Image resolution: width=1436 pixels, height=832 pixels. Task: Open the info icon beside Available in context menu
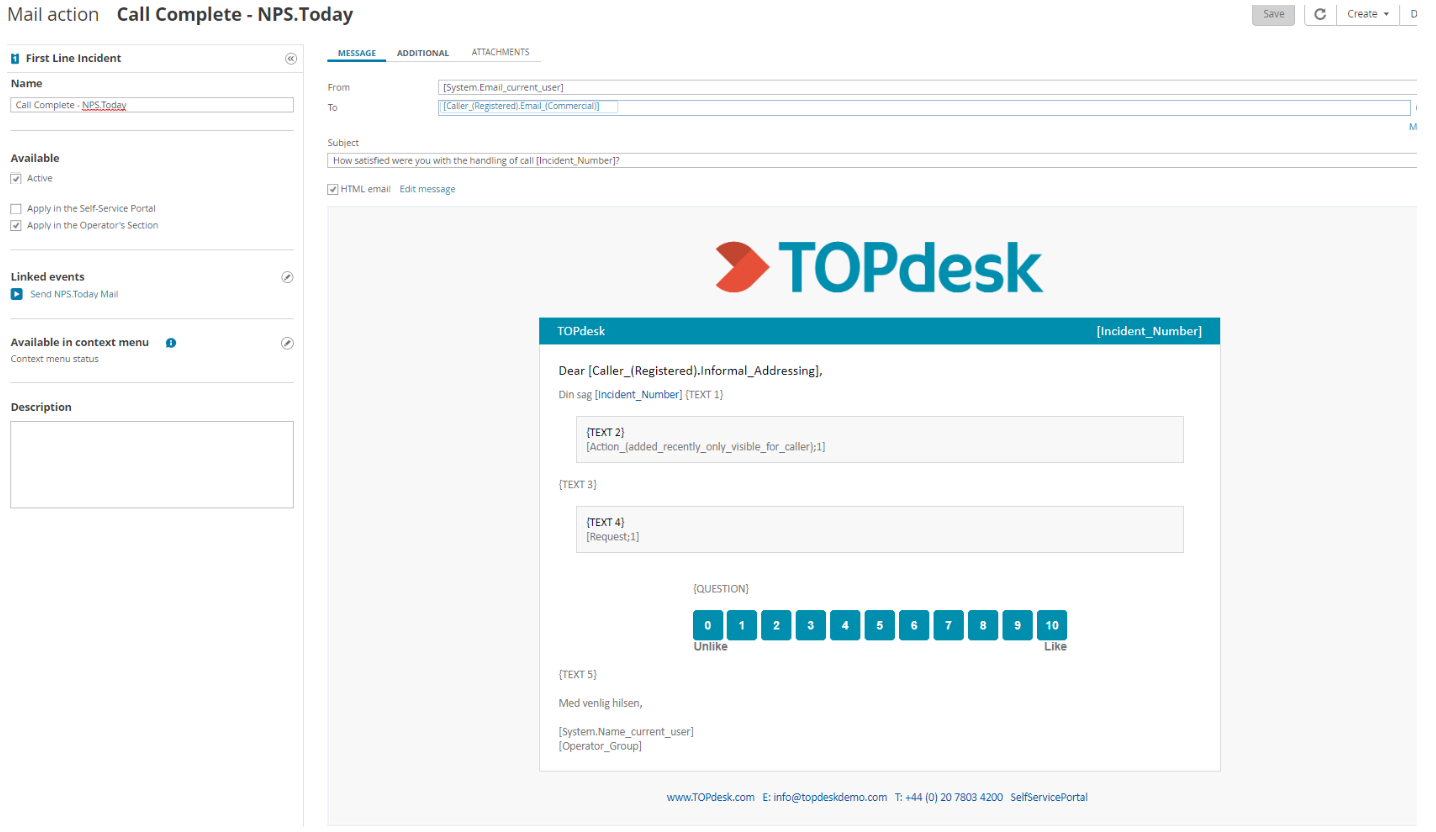pyautogui.click(x=170, y=342)
